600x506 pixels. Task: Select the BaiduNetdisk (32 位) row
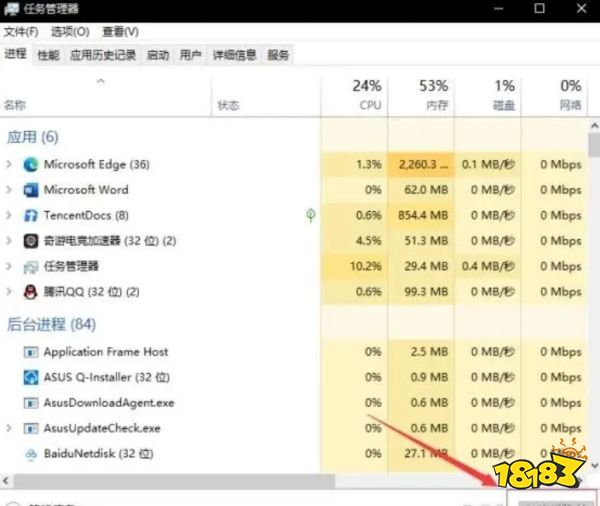tap(294, 454)
